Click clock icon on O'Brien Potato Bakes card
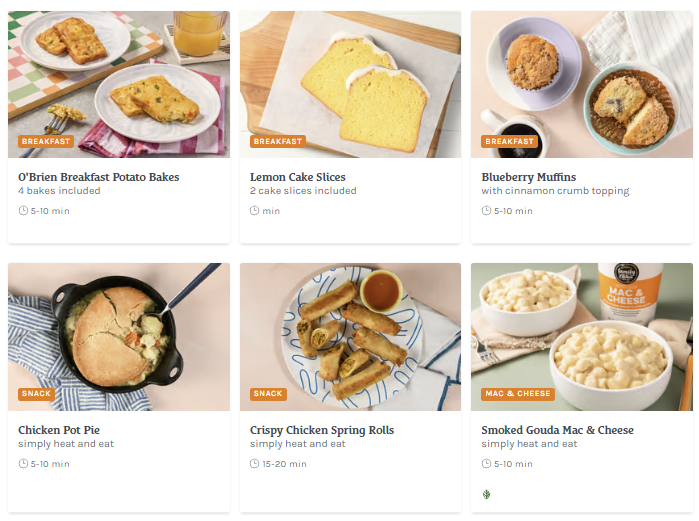 click(23, 211)
